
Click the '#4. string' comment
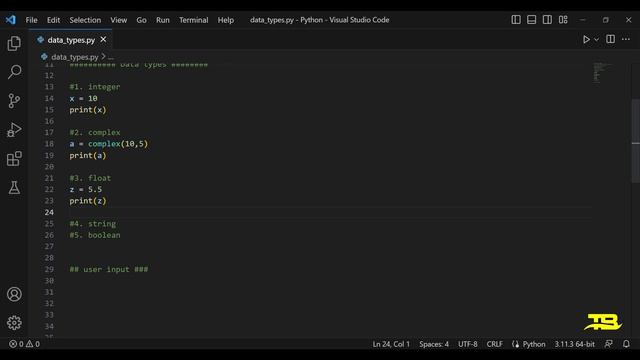93,224
